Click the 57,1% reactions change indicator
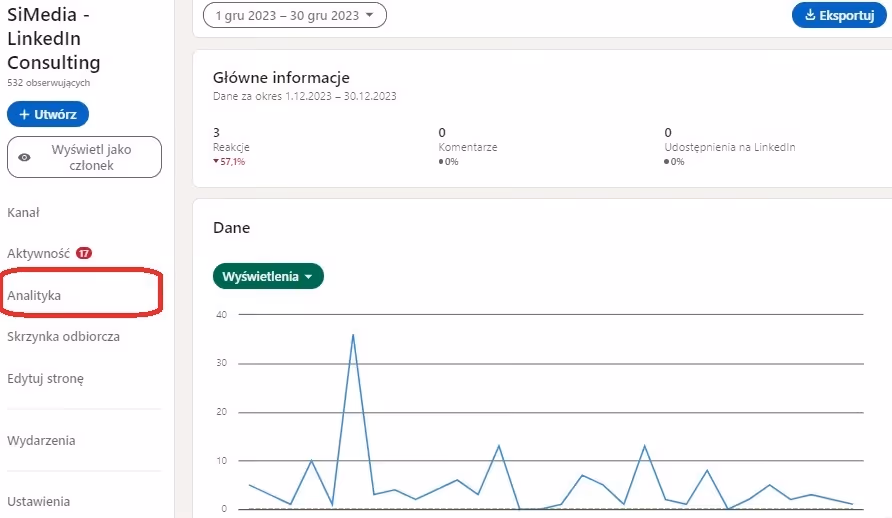 [x=229, y=162]
